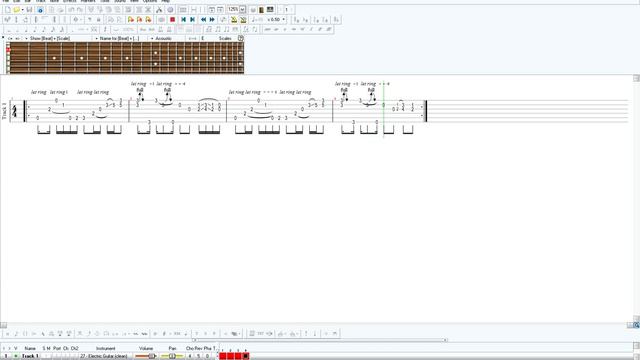The width and height of the screenshot is (640, 360).
Task: Click the vertical scrollbar up arrow of score
Action: point(636,78)
